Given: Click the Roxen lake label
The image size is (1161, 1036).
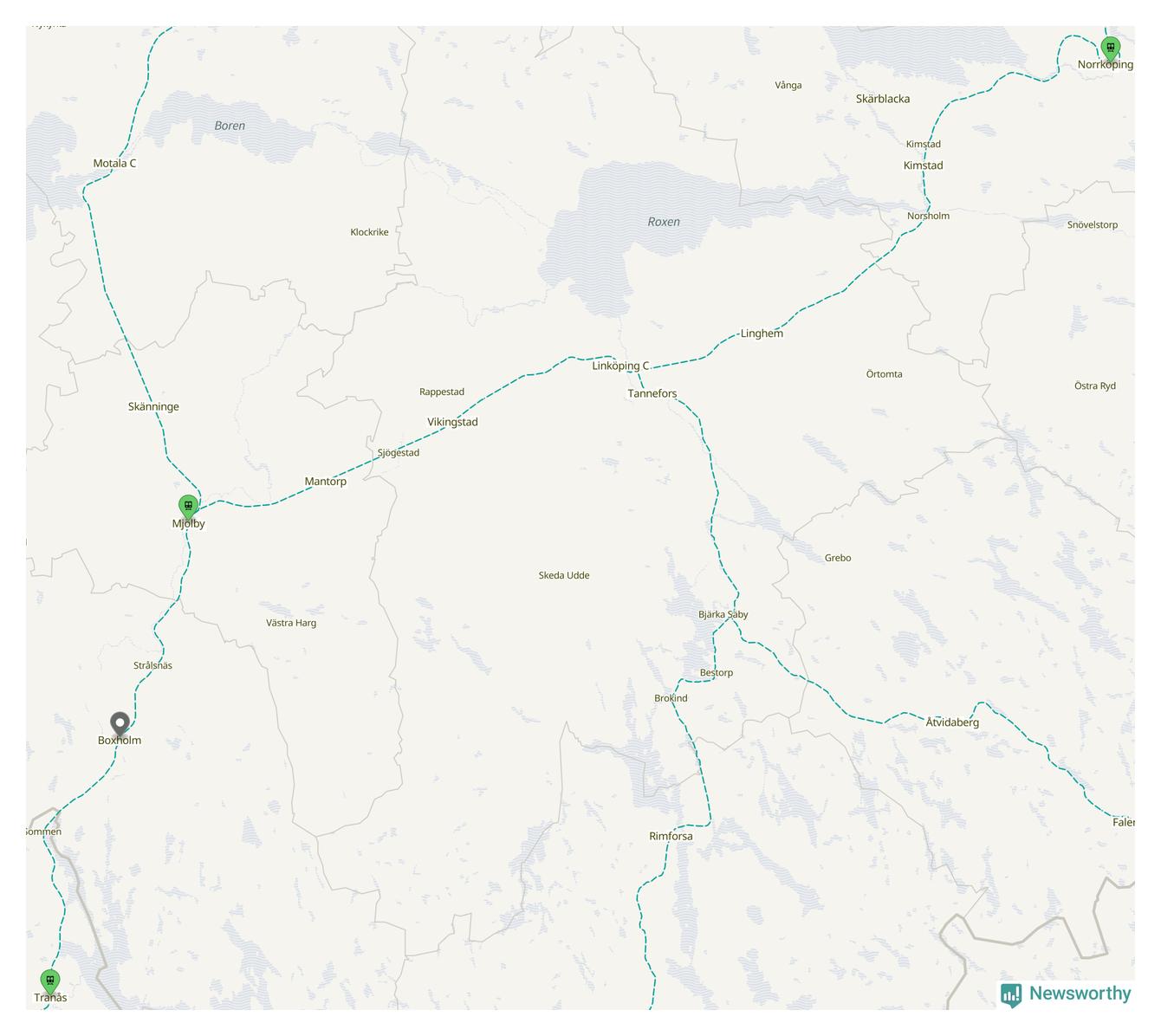Looking at the screenshot, I should click(664, 222).
